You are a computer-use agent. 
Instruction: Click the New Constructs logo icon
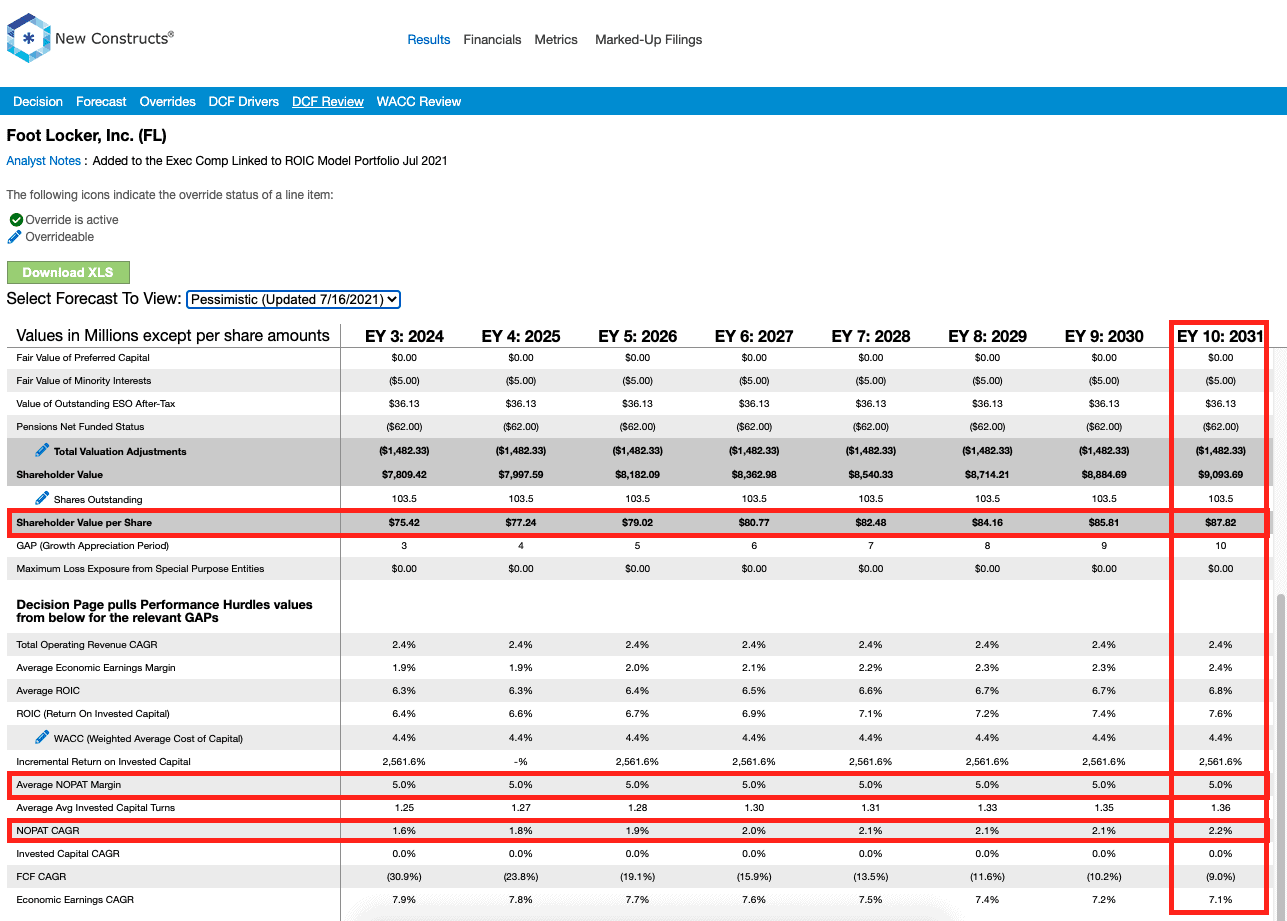coord(28,39)
